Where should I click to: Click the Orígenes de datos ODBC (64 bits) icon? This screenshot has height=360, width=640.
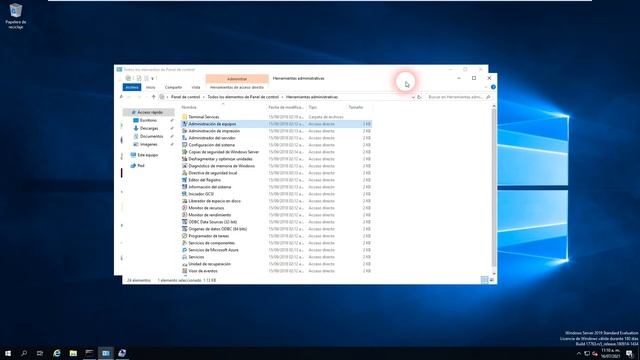(x=184, y=229)
